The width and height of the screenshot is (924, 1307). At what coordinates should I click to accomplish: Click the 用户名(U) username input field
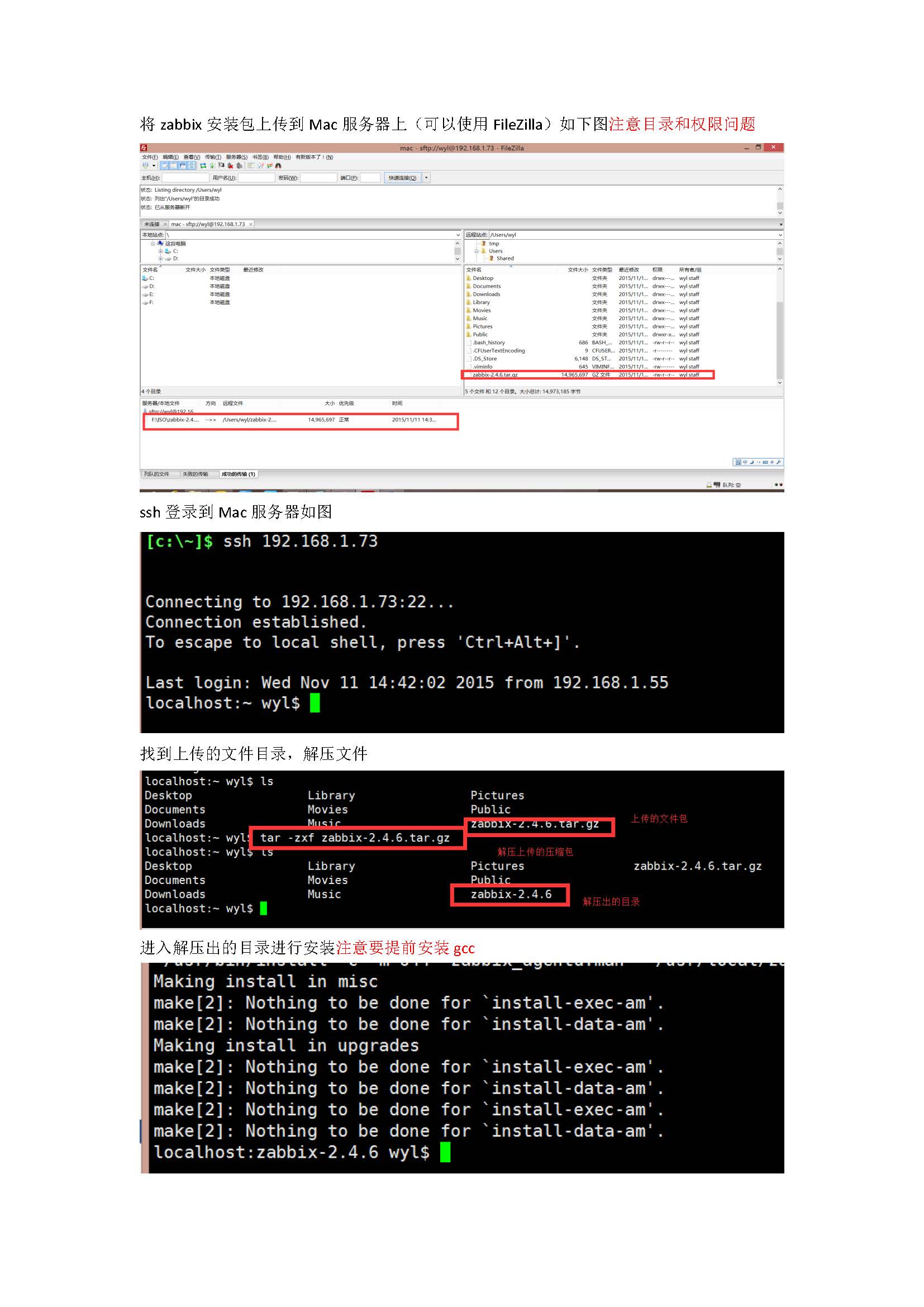pos(257,178)
